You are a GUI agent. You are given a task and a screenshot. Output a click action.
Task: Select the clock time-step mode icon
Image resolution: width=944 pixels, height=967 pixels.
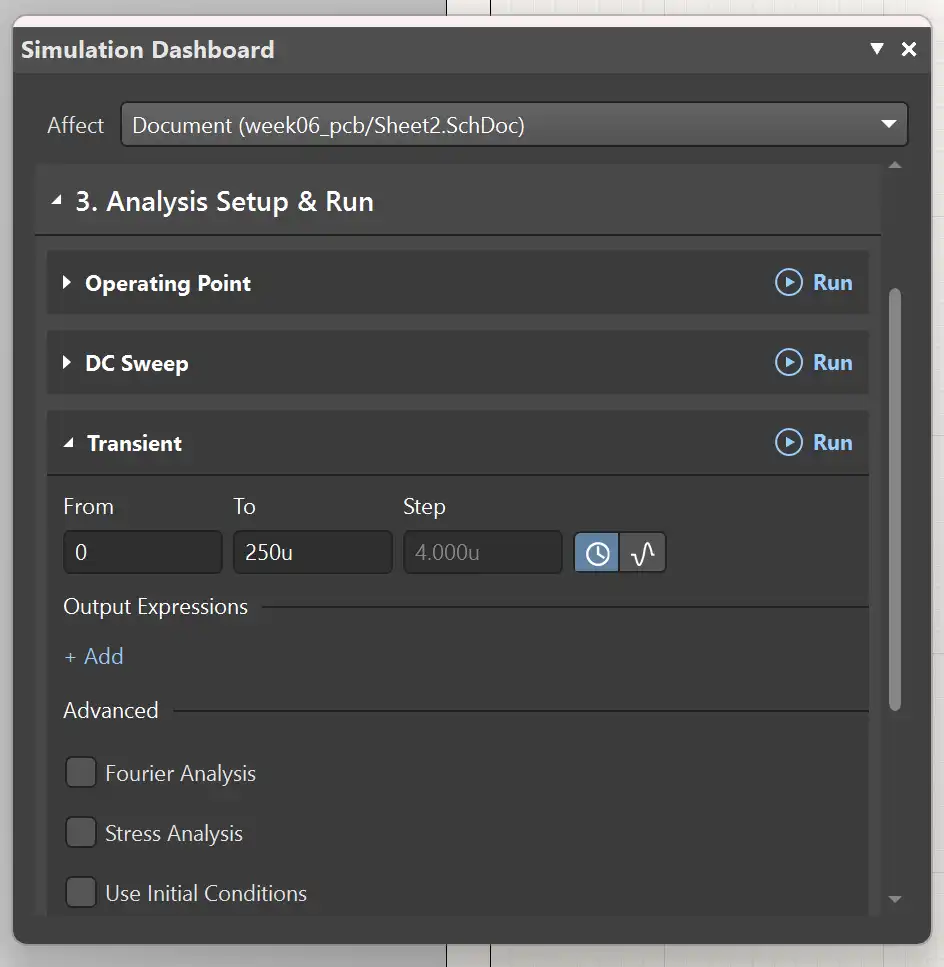click(x=597, y=553)
